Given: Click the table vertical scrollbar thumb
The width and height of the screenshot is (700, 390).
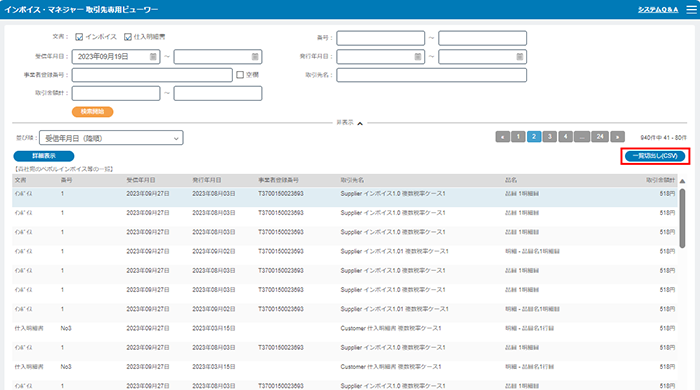Looking at the screenshot, I should pos(682,218).
